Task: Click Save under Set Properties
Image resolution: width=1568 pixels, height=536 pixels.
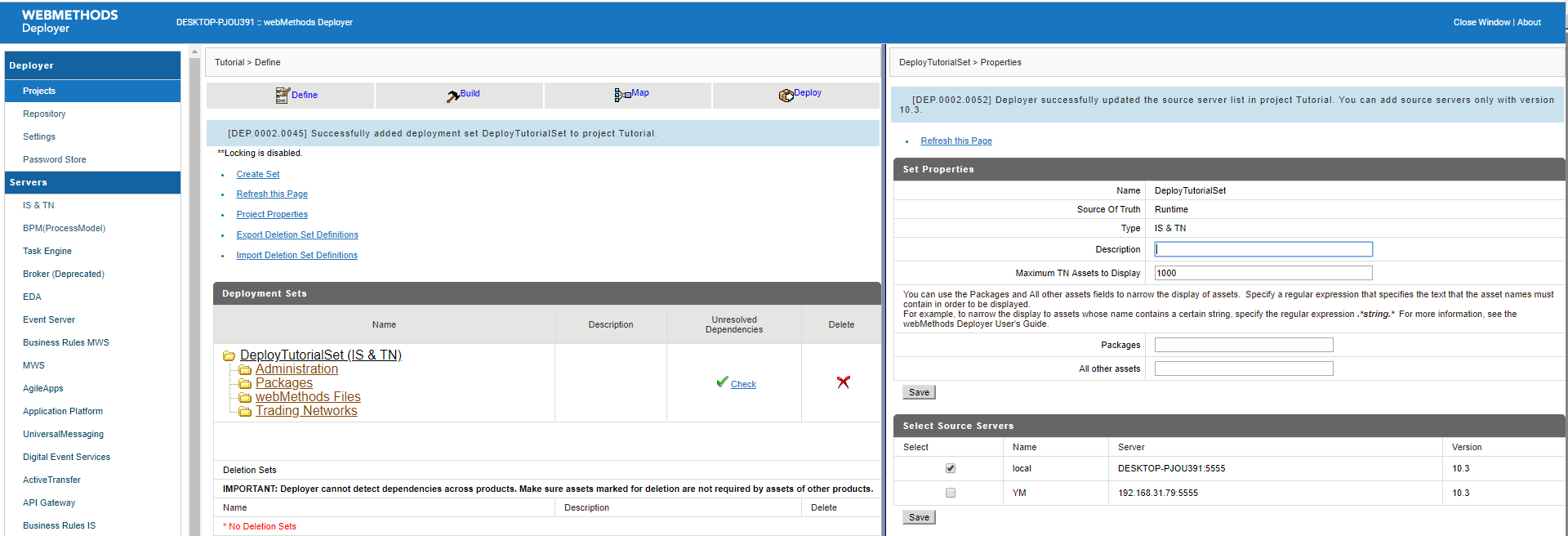Action: pos(919,392)
